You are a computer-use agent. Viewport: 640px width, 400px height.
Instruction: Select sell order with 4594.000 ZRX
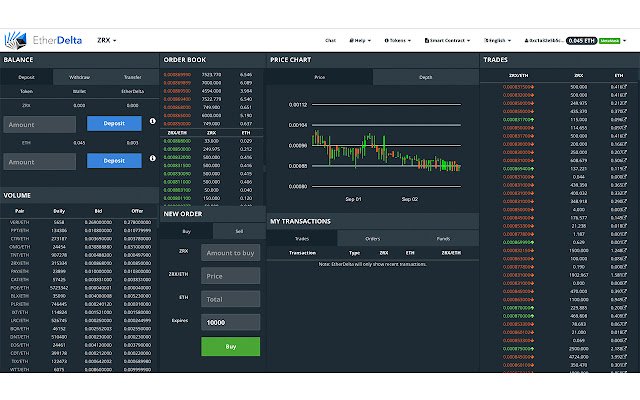(211, 91)
